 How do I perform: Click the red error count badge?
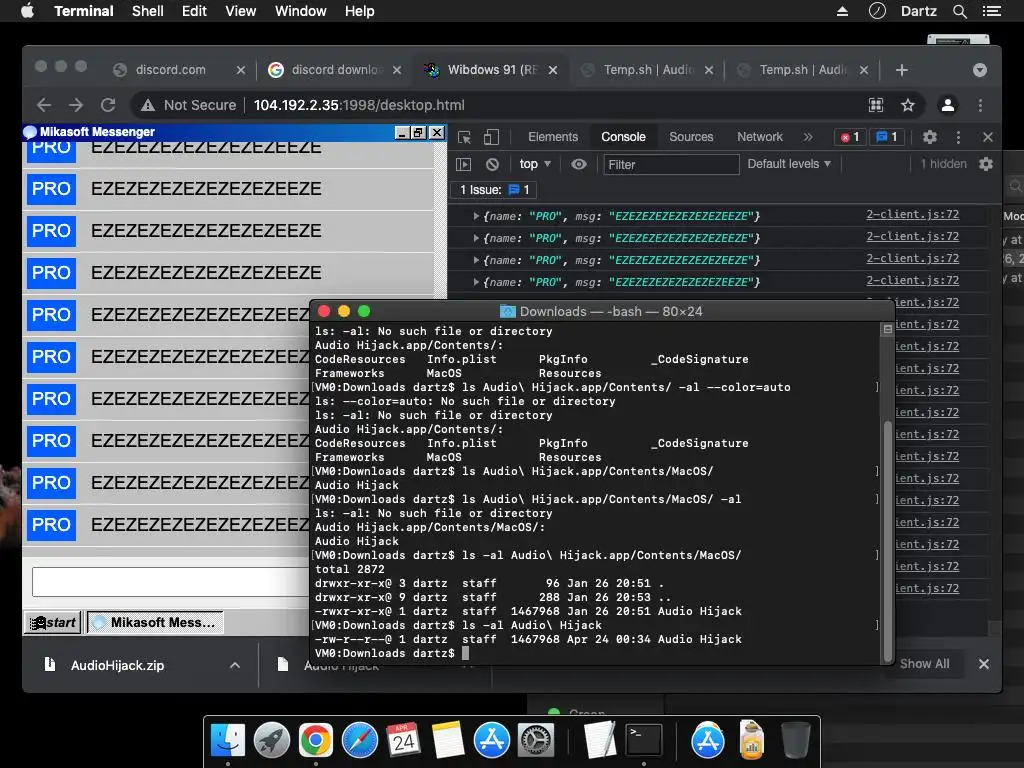(x=850, y=137)
